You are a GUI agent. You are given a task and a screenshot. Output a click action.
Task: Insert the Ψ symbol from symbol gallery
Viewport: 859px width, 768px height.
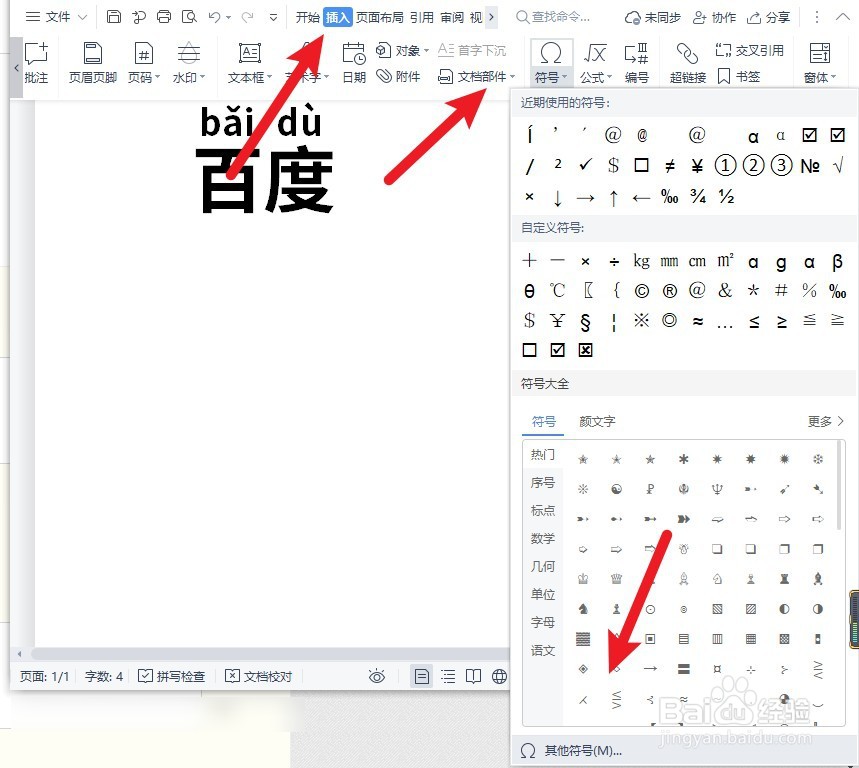coord(717,489)
